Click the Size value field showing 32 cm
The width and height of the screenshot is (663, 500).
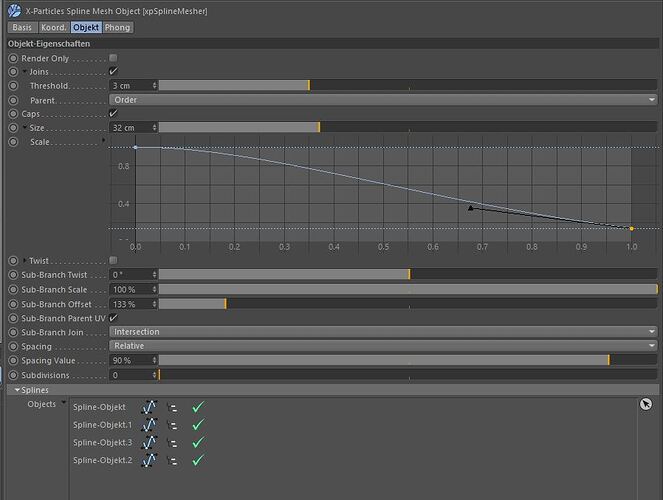pyautogui.click(x=133, y=127)
